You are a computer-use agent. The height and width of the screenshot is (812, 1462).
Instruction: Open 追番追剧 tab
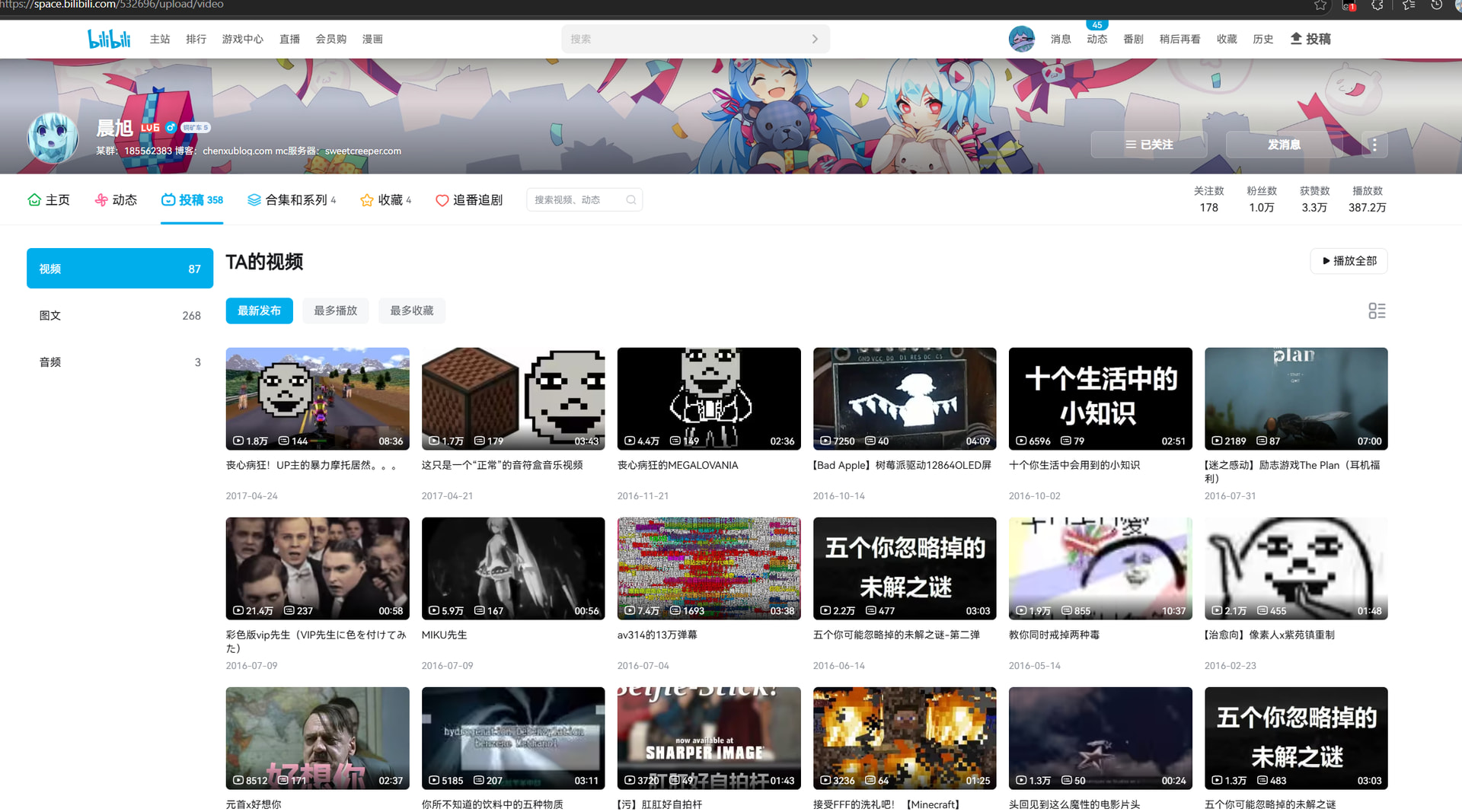(x=469, y=200)
